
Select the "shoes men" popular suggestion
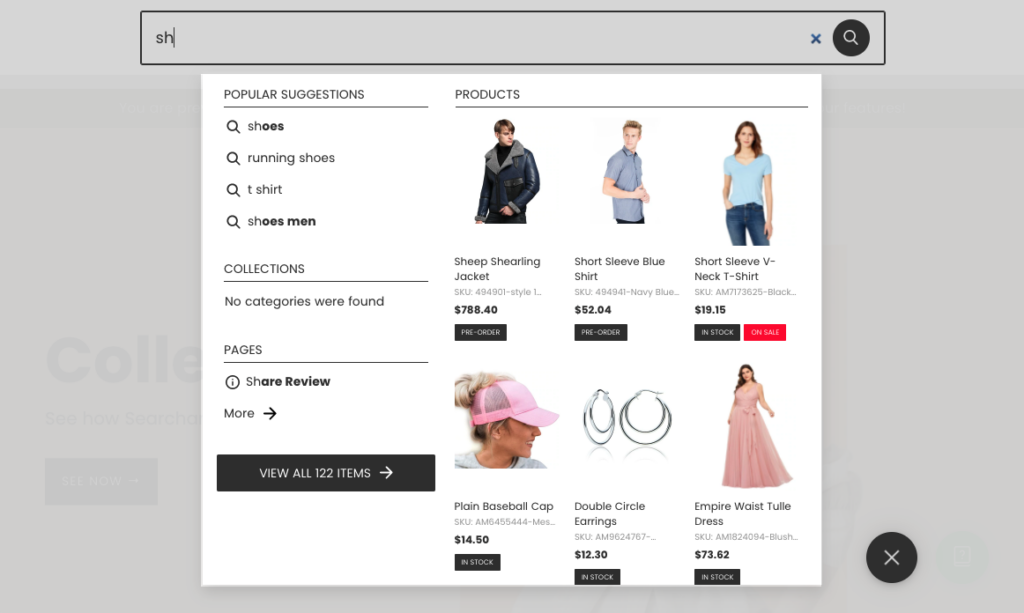tap(282, 221)
